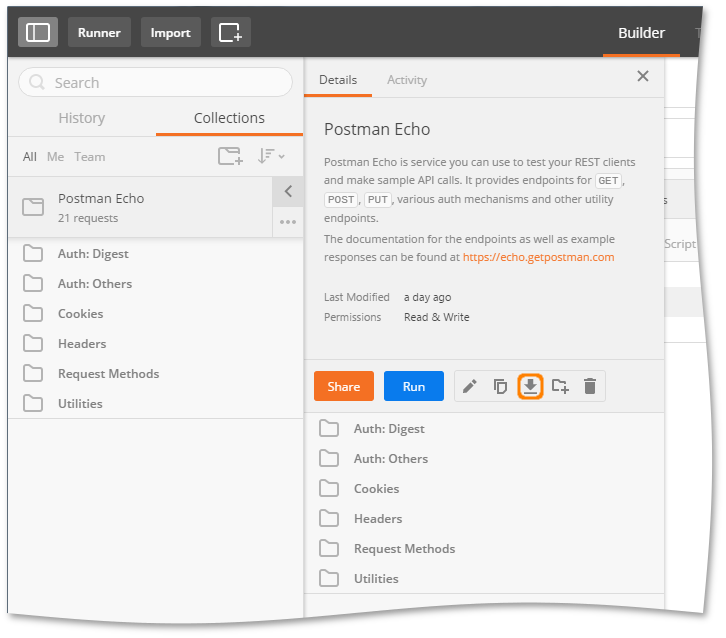
Task: Open Cookies folder in sidebar
Action: 155,314
